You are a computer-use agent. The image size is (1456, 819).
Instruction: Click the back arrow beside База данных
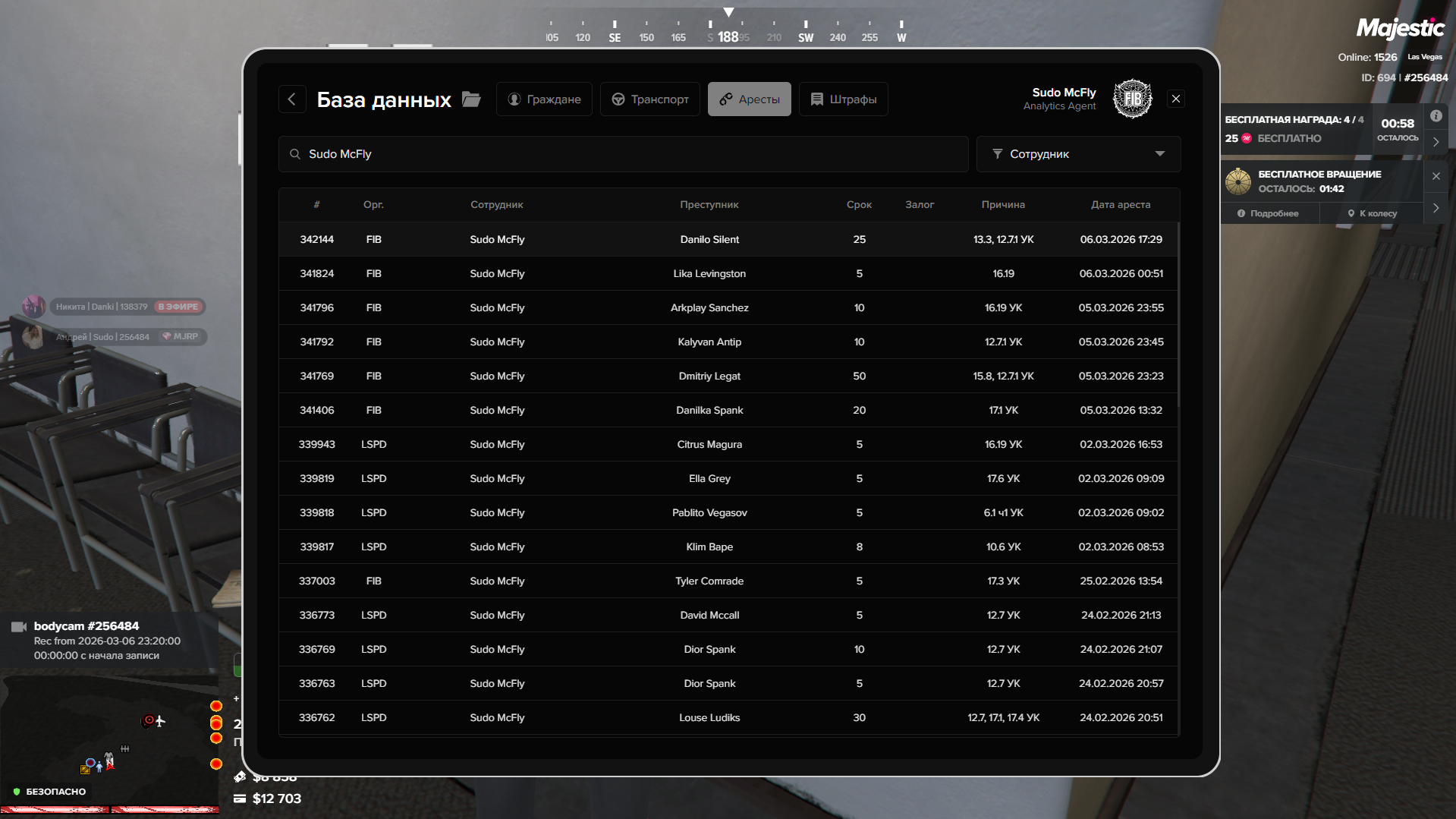click(x=292, y=99)
